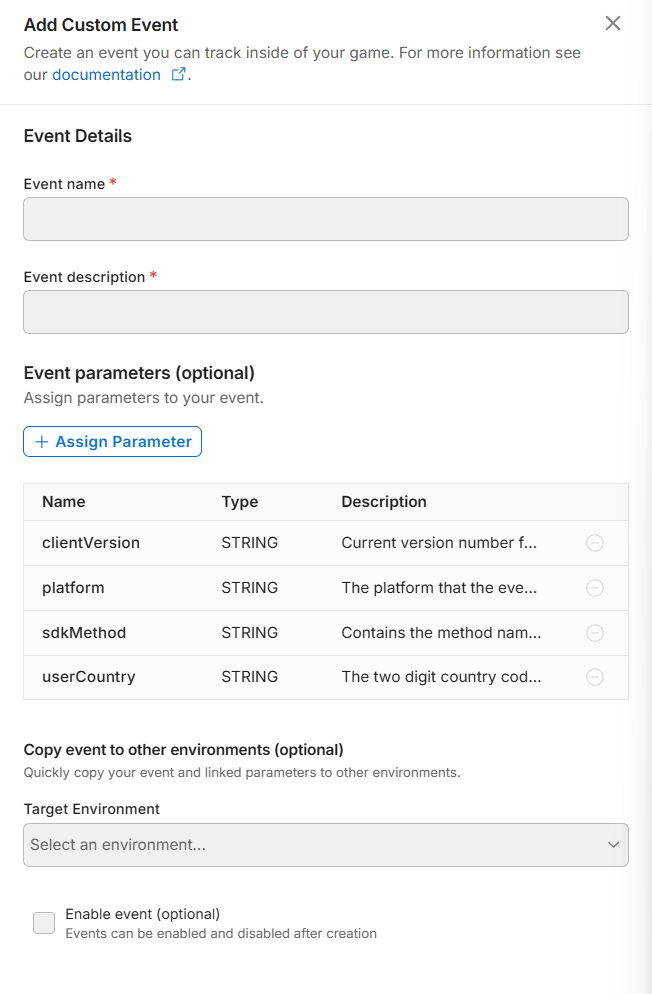Remove the clientVersion parameter
The image size is (652, 994).
click(x=594, y=543)
